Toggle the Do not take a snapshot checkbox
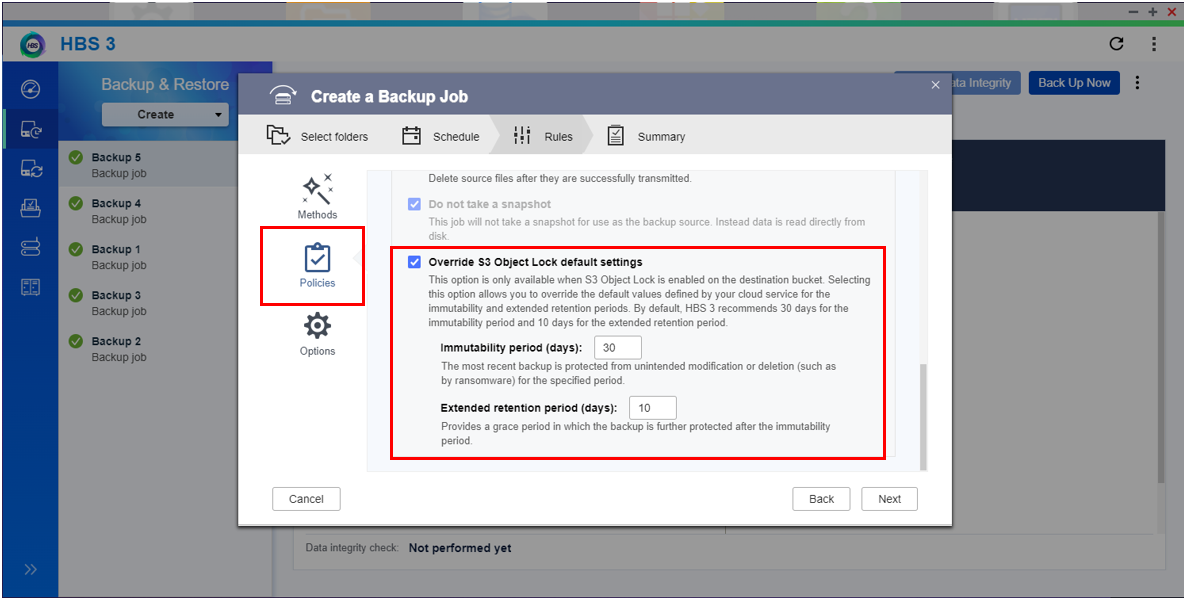Image resolution: width=1184 pixels, height=598 pixels. tap(414, 204)
